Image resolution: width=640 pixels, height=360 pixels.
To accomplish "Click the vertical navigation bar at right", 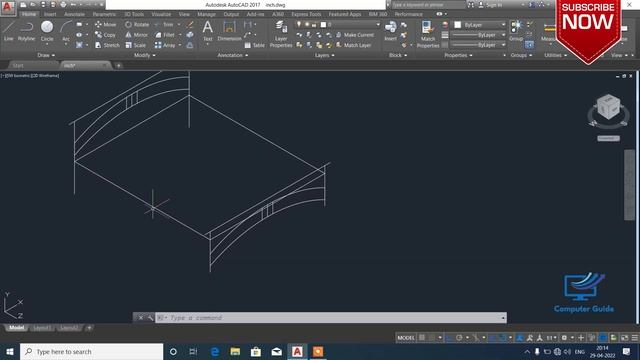I will coord(629,185).
